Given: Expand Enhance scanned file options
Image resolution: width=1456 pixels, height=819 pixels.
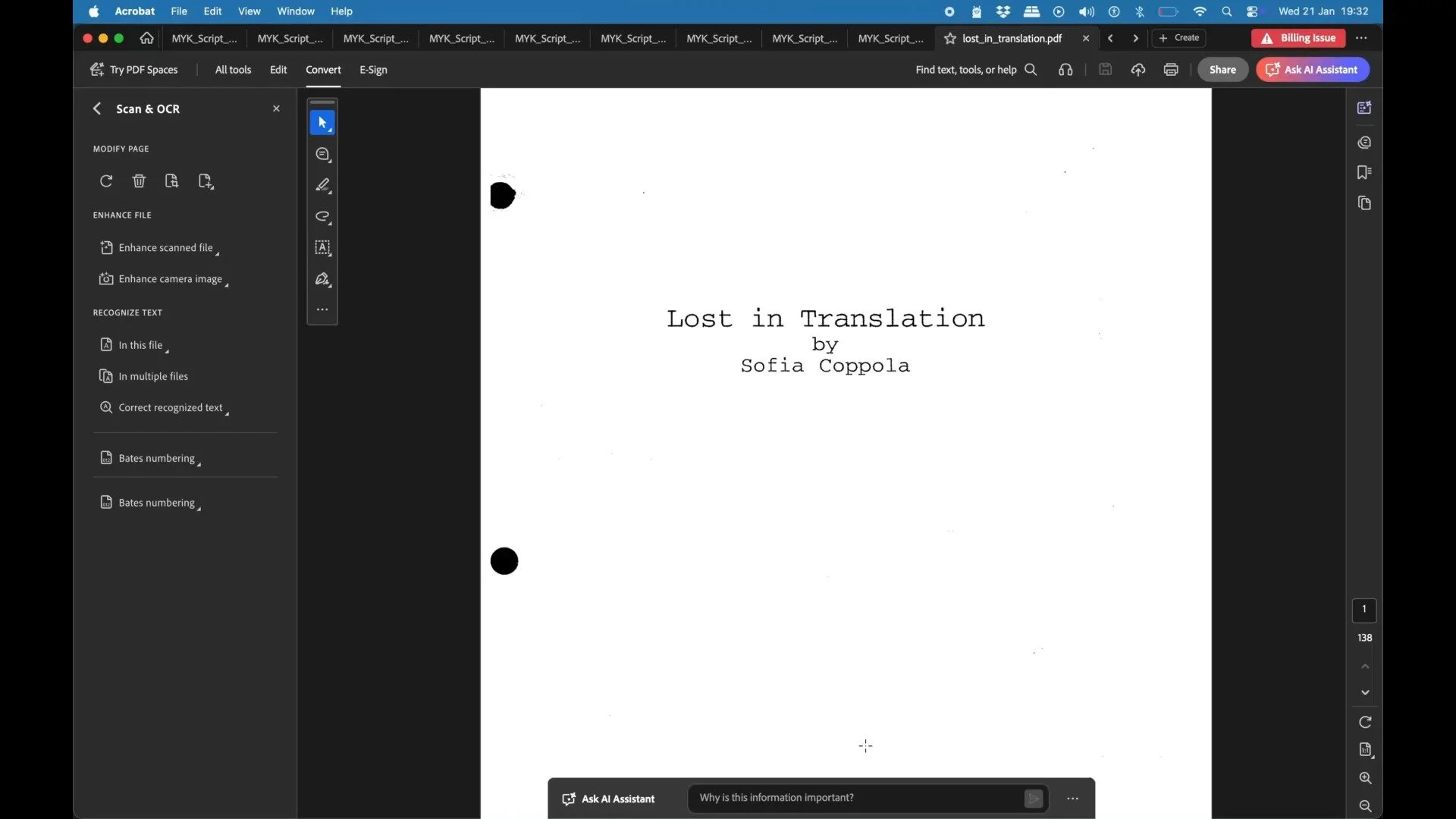Looking at the screenshot, I should pyautogui.click(x=166, y=248).
